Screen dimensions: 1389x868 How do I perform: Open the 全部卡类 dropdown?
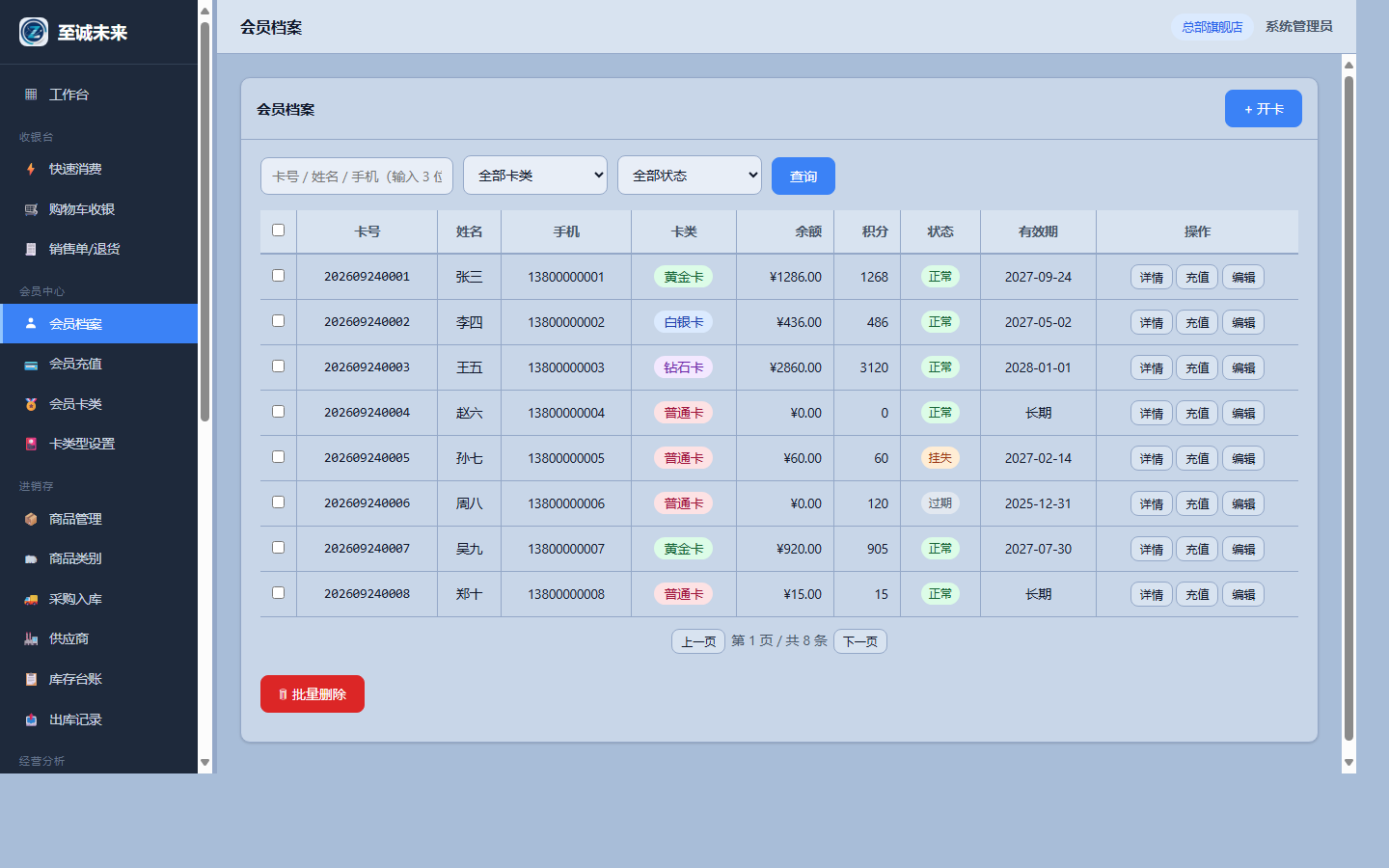tap(535, 176)
